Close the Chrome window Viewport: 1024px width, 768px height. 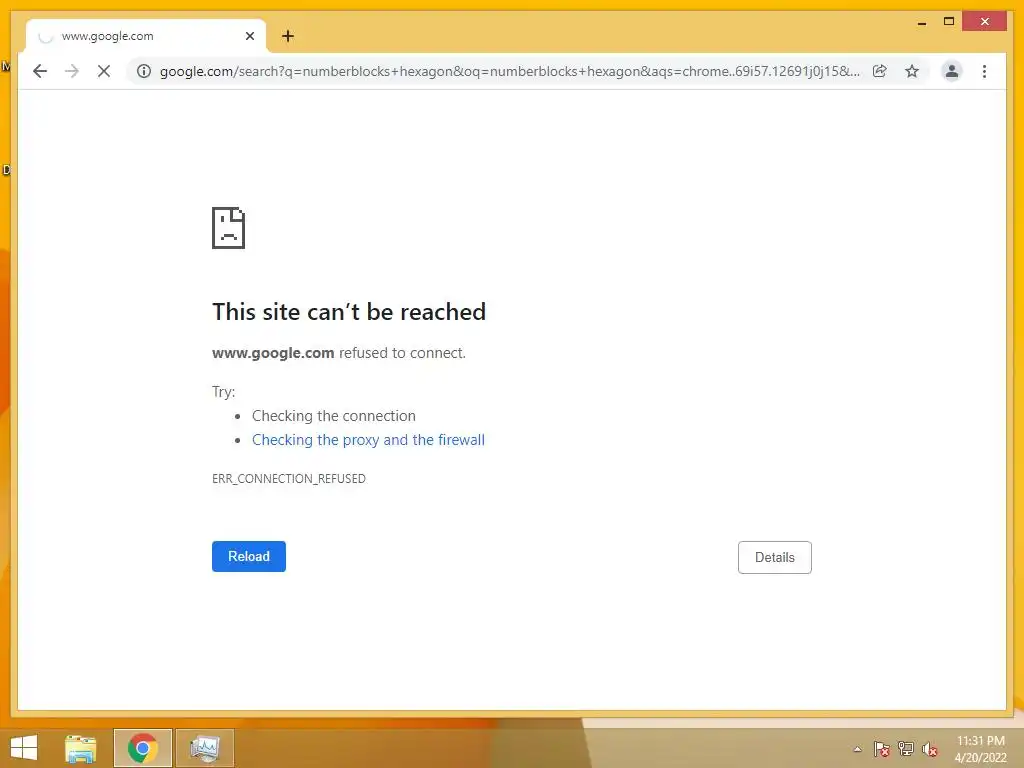pyautogui.click(x=985, y=22)
